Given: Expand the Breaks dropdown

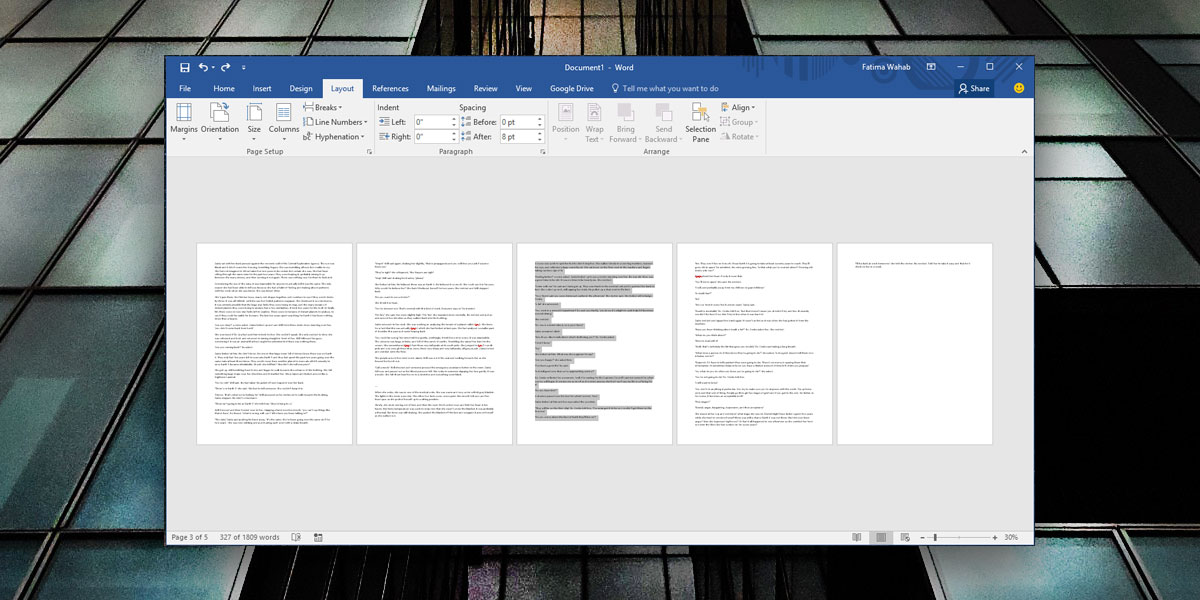Looking at the screenshot, I should (x=326, y=107).
